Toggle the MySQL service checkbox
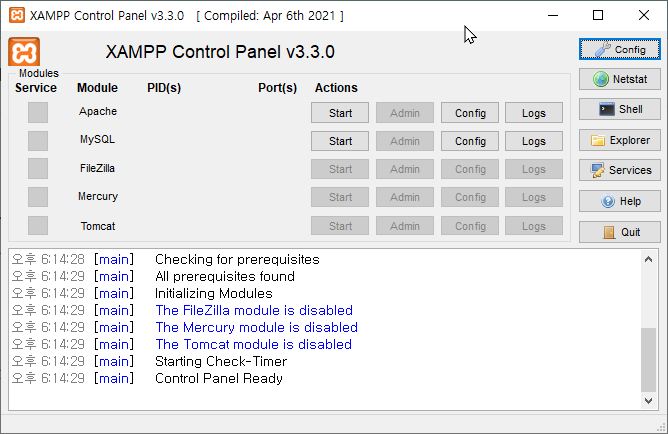This screenshot has width=668, height=434. [38, 141]
